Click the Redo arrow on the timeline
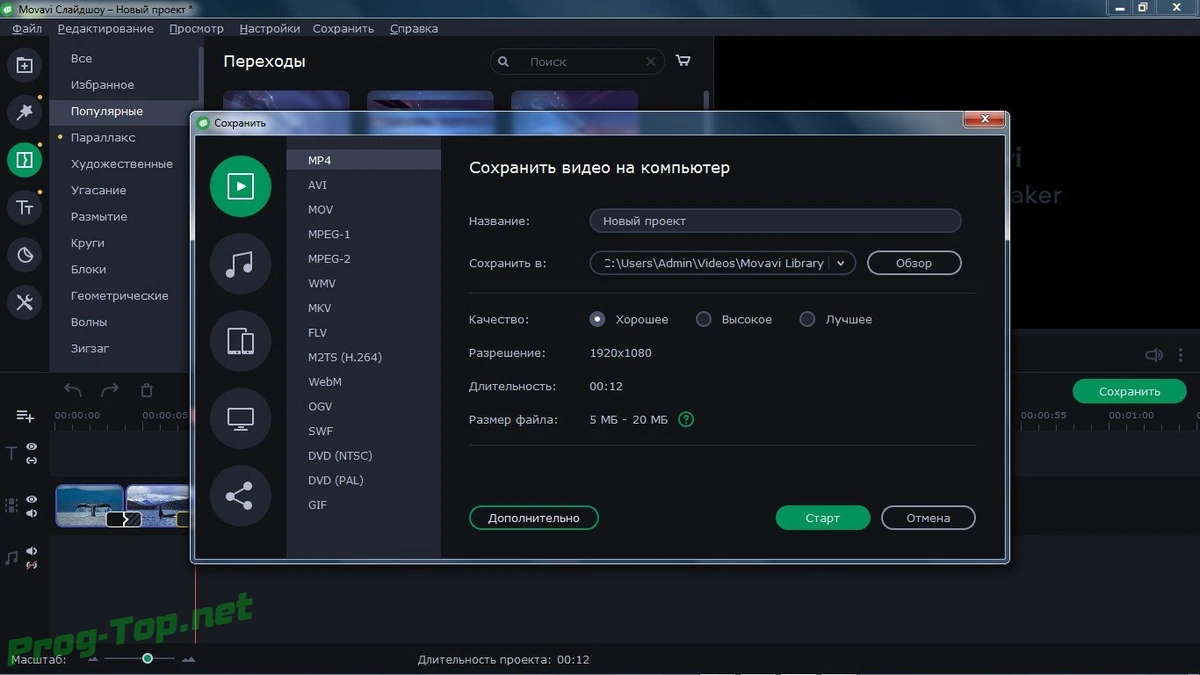 (110, 390)
